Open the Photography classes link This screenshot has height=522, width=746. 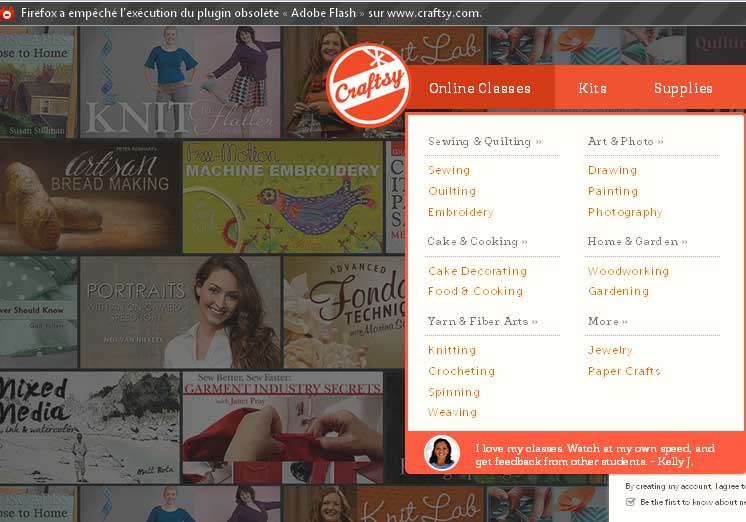coord(625,212)
